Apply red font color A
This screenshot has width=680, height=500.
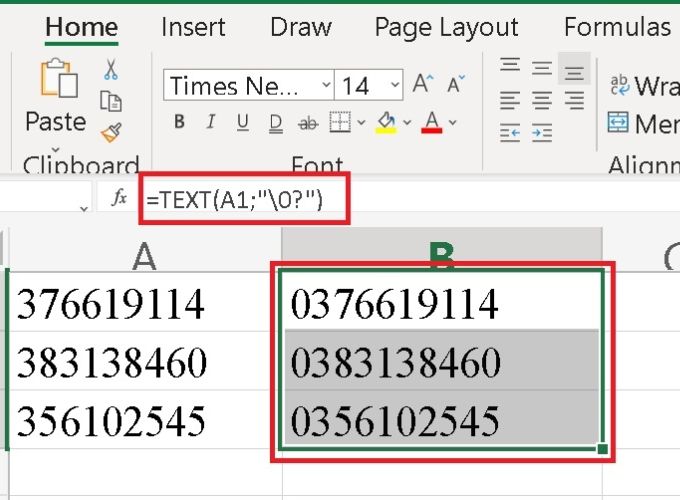(x=432, y=122)
